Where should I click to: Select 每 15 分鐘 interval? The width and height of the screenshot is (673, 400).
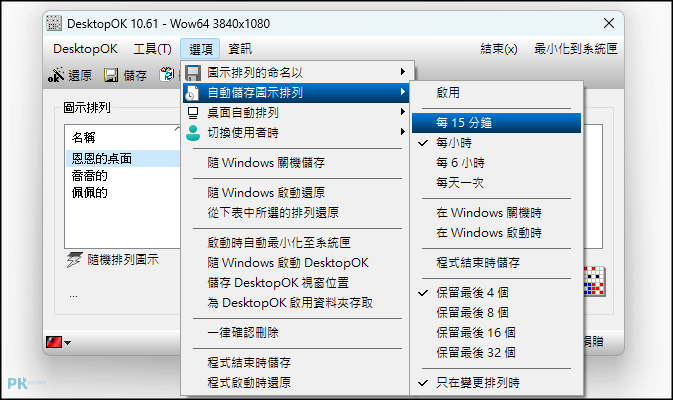click(497, 123)
